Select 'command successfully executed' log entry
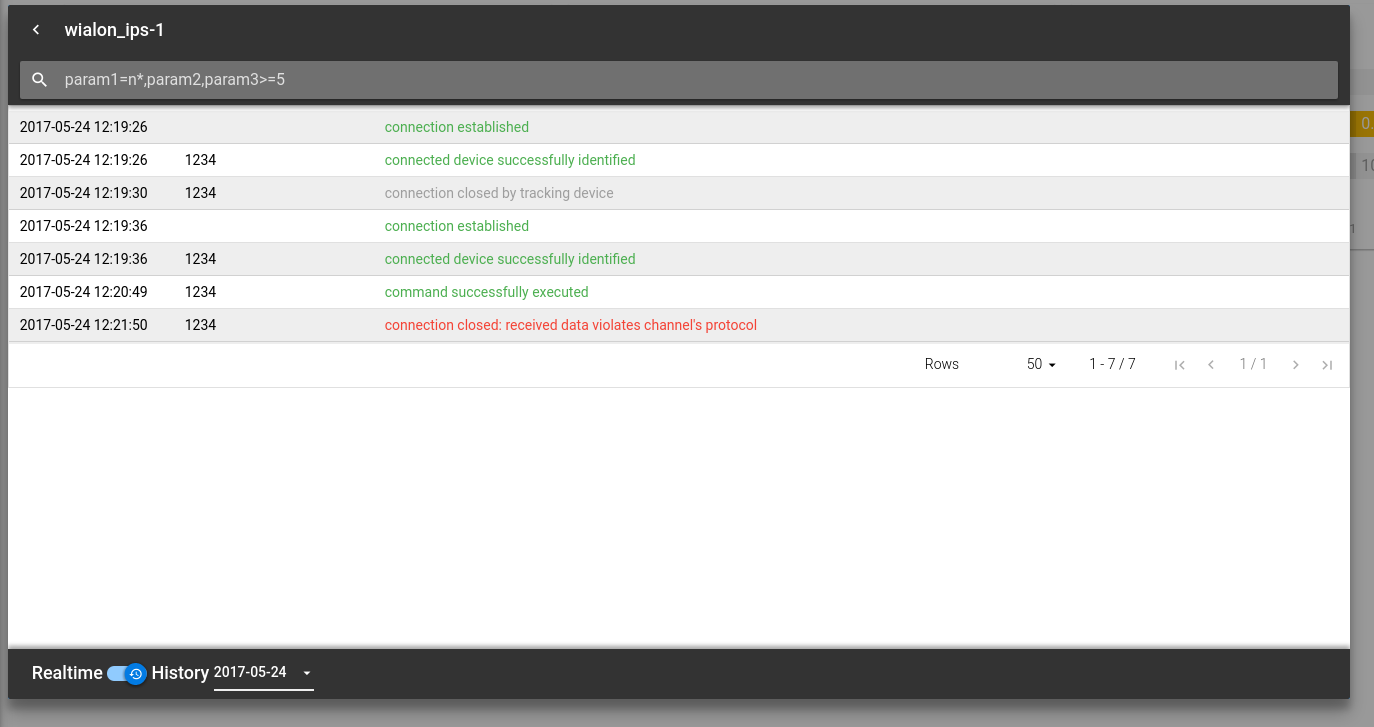Screen dimensions: 1374x727 point(679,292)
